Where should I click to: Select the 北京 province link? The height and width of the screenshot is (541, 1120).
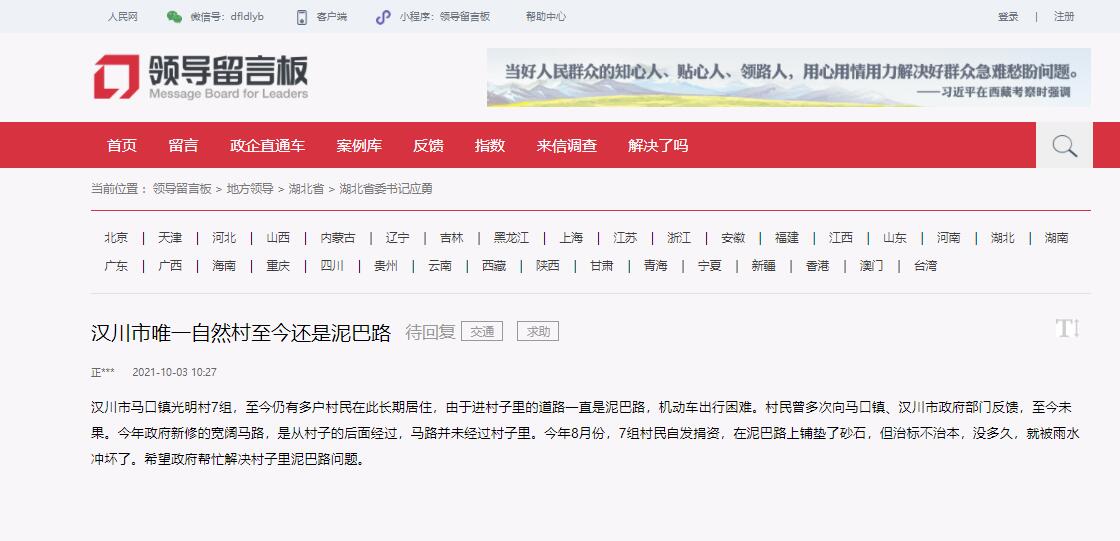[116, 238]
